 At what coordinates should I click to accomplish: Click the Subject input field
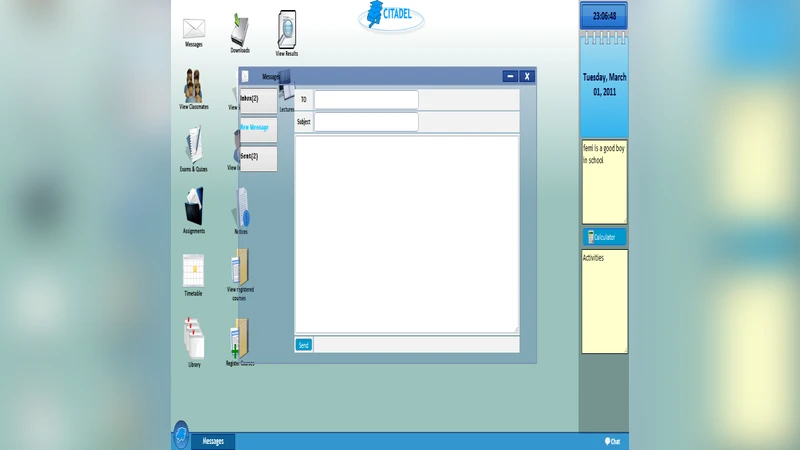[x=366, y=122]
